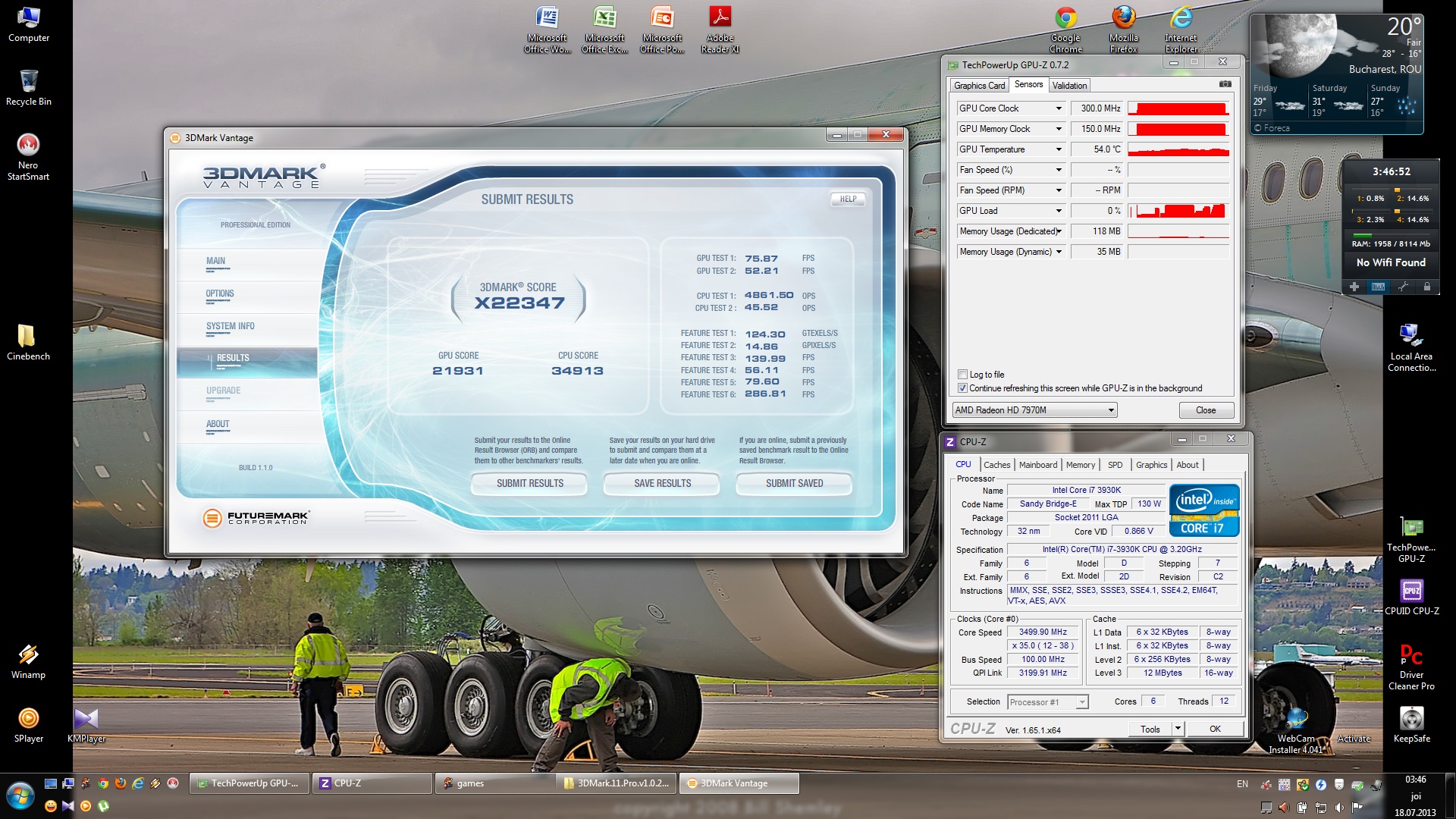Image resolution: width=1456 pixels, height=819 pixels.
Task: Click the Submit Saved button
Action: [x=794, y=483]
